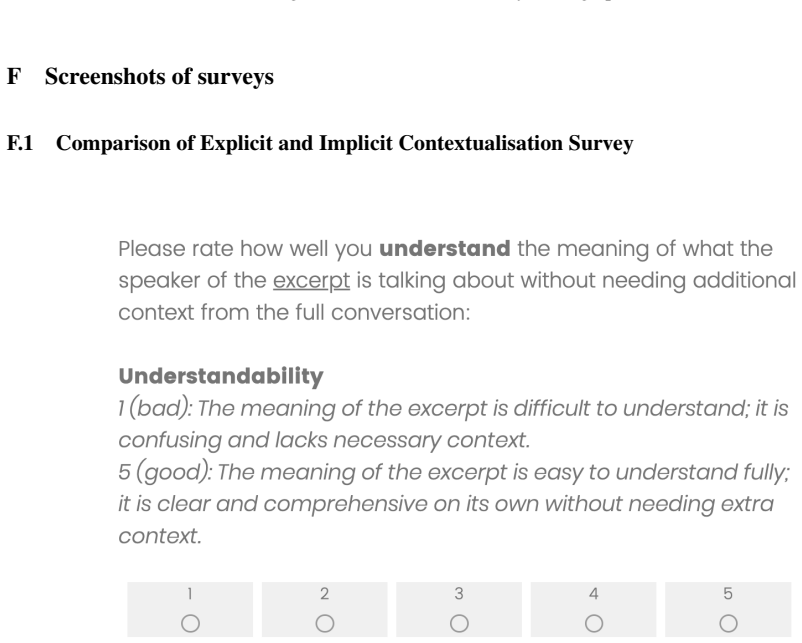Click the 1 (bad) description text
This screenshot has height=643, width=802.
click(453, 424)
